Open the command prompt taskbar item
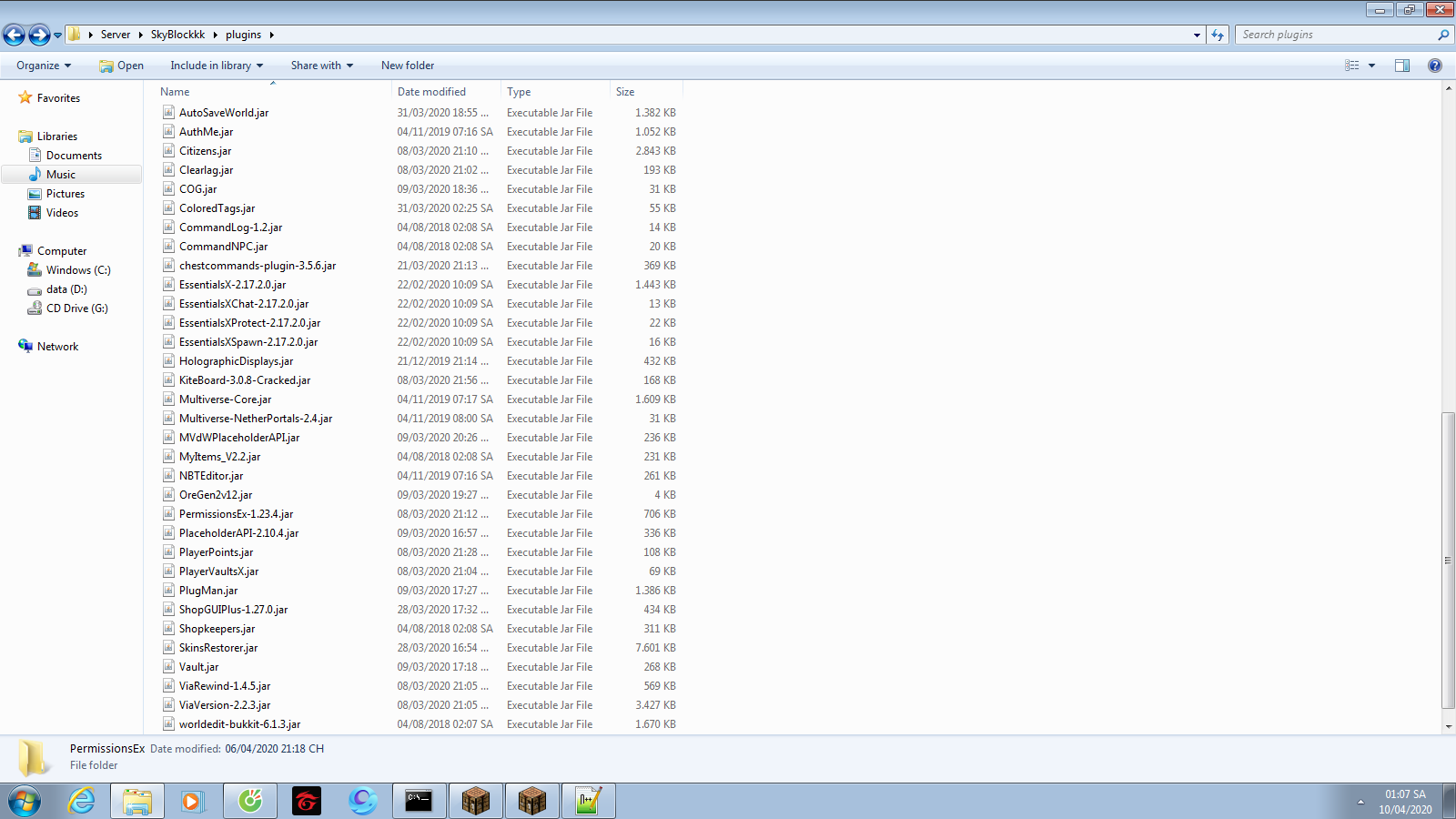Screen dimensions: 1456x819 (420, 801)
